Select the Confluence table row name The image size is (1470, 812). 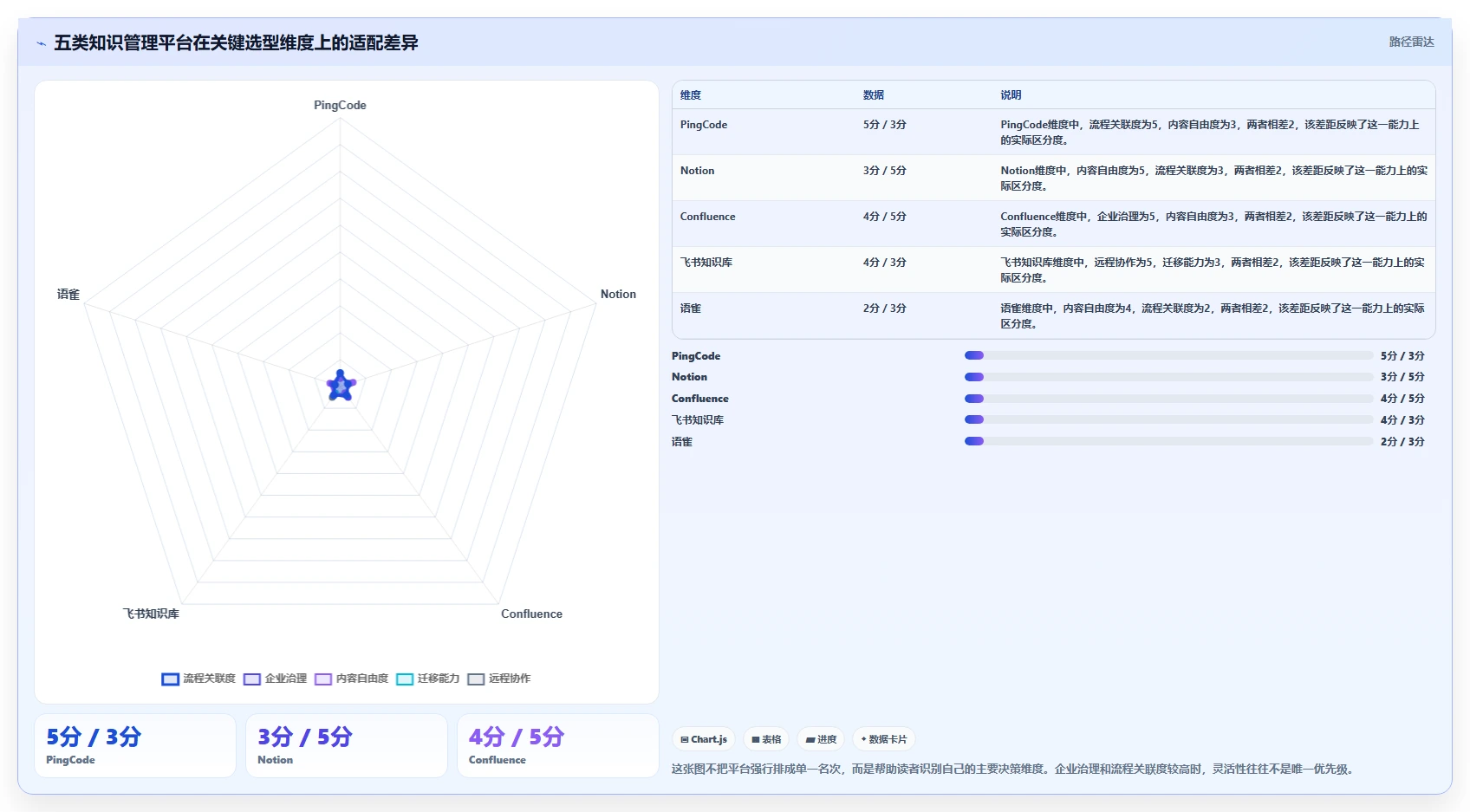pos(708,217)
